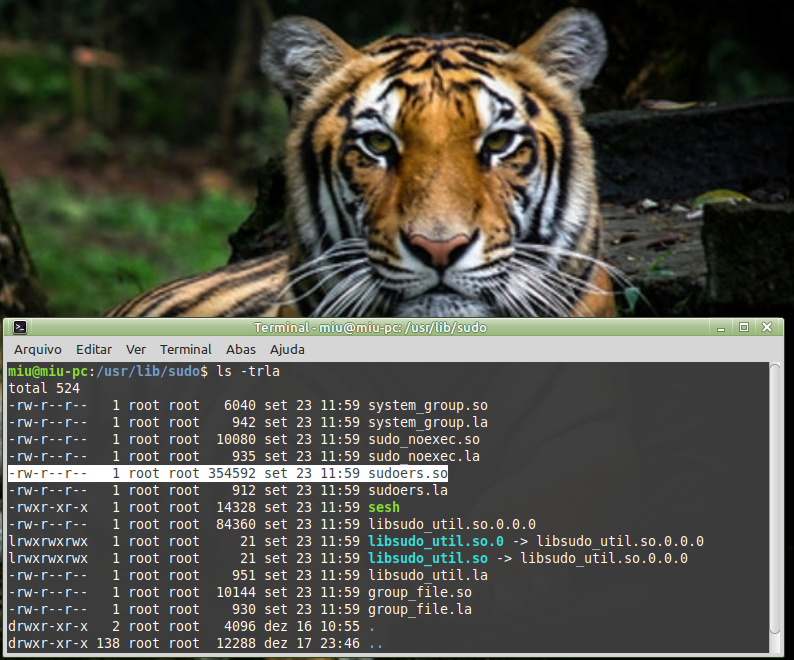Click the size value 84360
This screenshot has height=660, width=794.
[236, 524]
